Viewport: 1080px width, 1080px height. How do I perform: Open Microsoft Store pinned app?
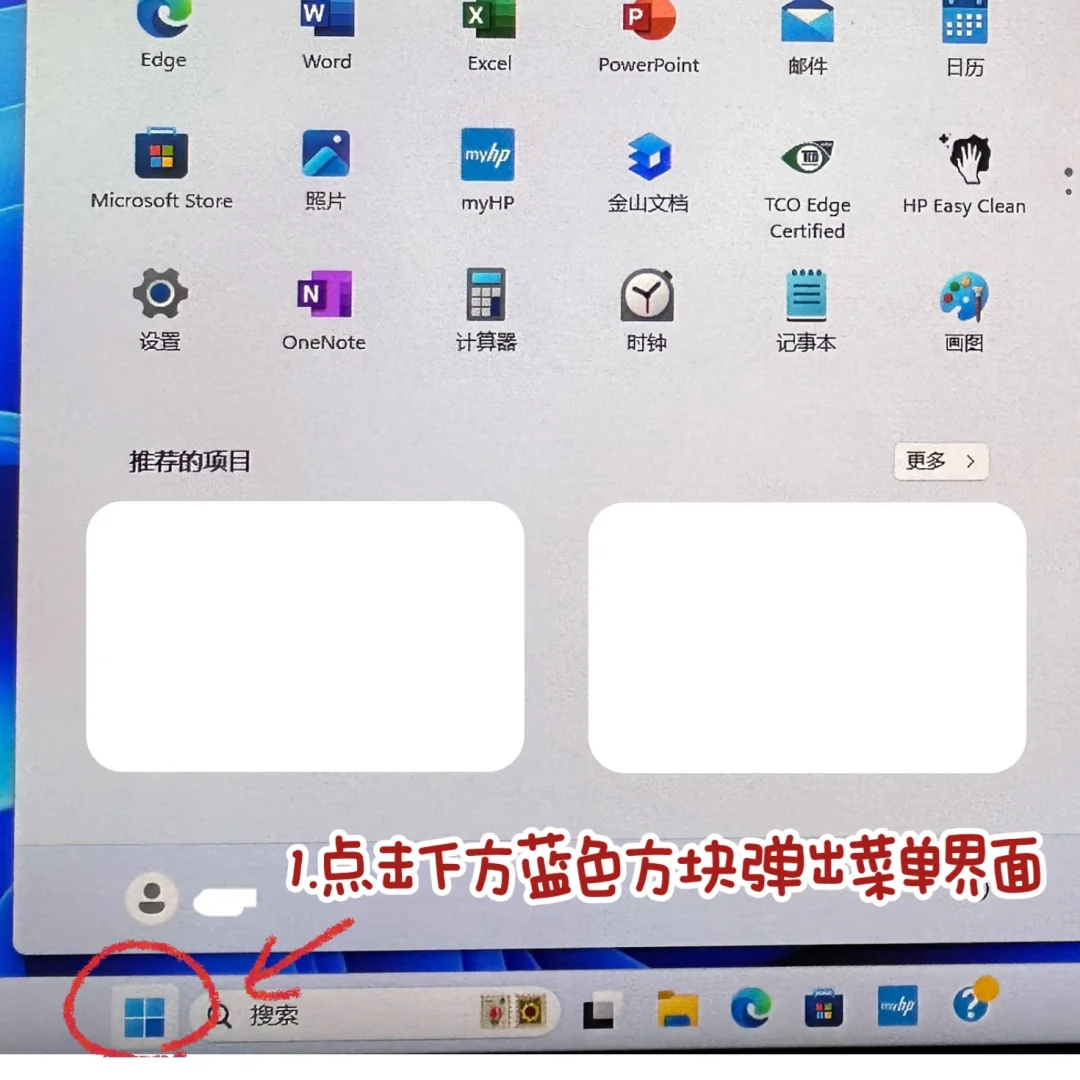click(162, 169)
